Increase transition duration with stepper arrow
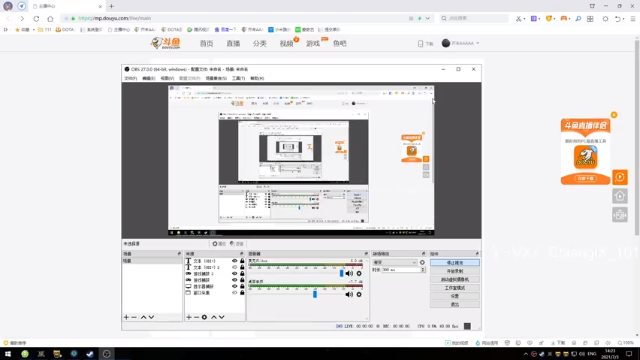Screen dimensions: 640x360 (423, 269)
